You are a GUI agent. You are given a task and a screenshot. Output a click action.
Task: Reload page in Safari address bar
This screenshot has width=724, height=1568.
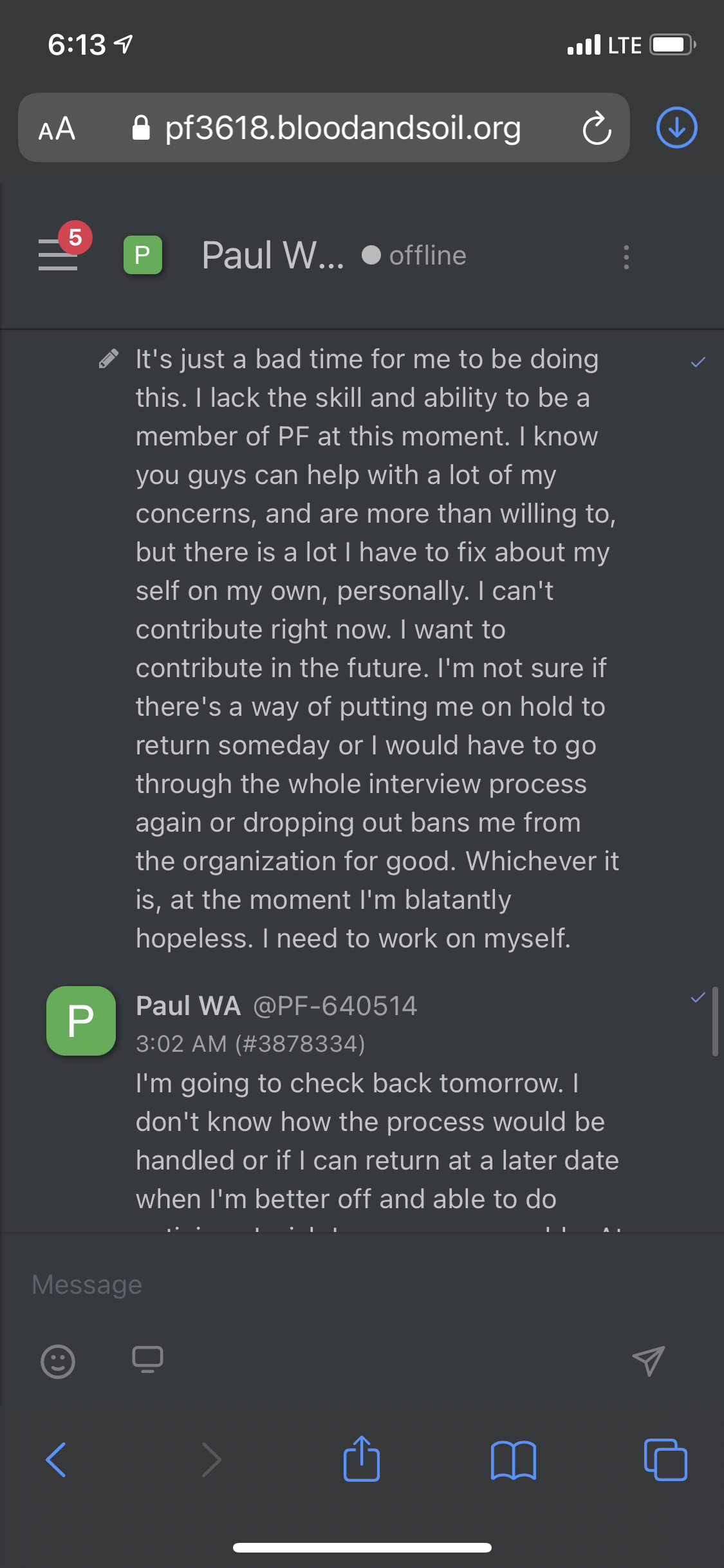597,127
